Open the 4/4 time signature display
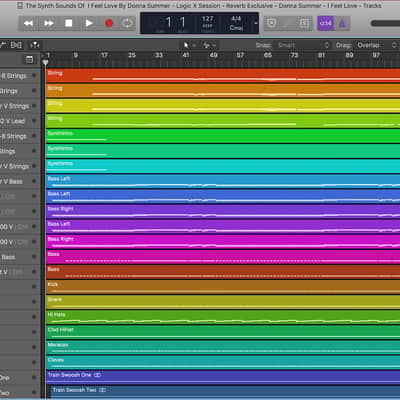Viewport: 400px width, 400px height. (x=236, y=19)
